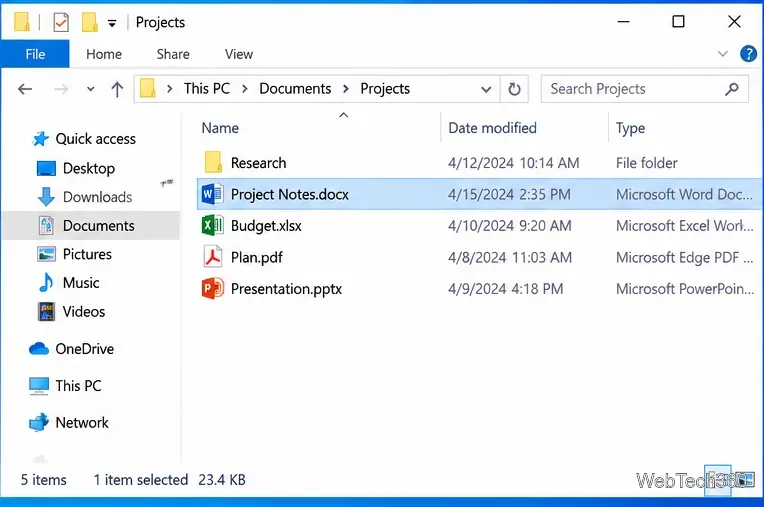The width and height of the screenshot is (764, 507).
Task: Click the folder icon in the address bar
Action: click(148, 89)
